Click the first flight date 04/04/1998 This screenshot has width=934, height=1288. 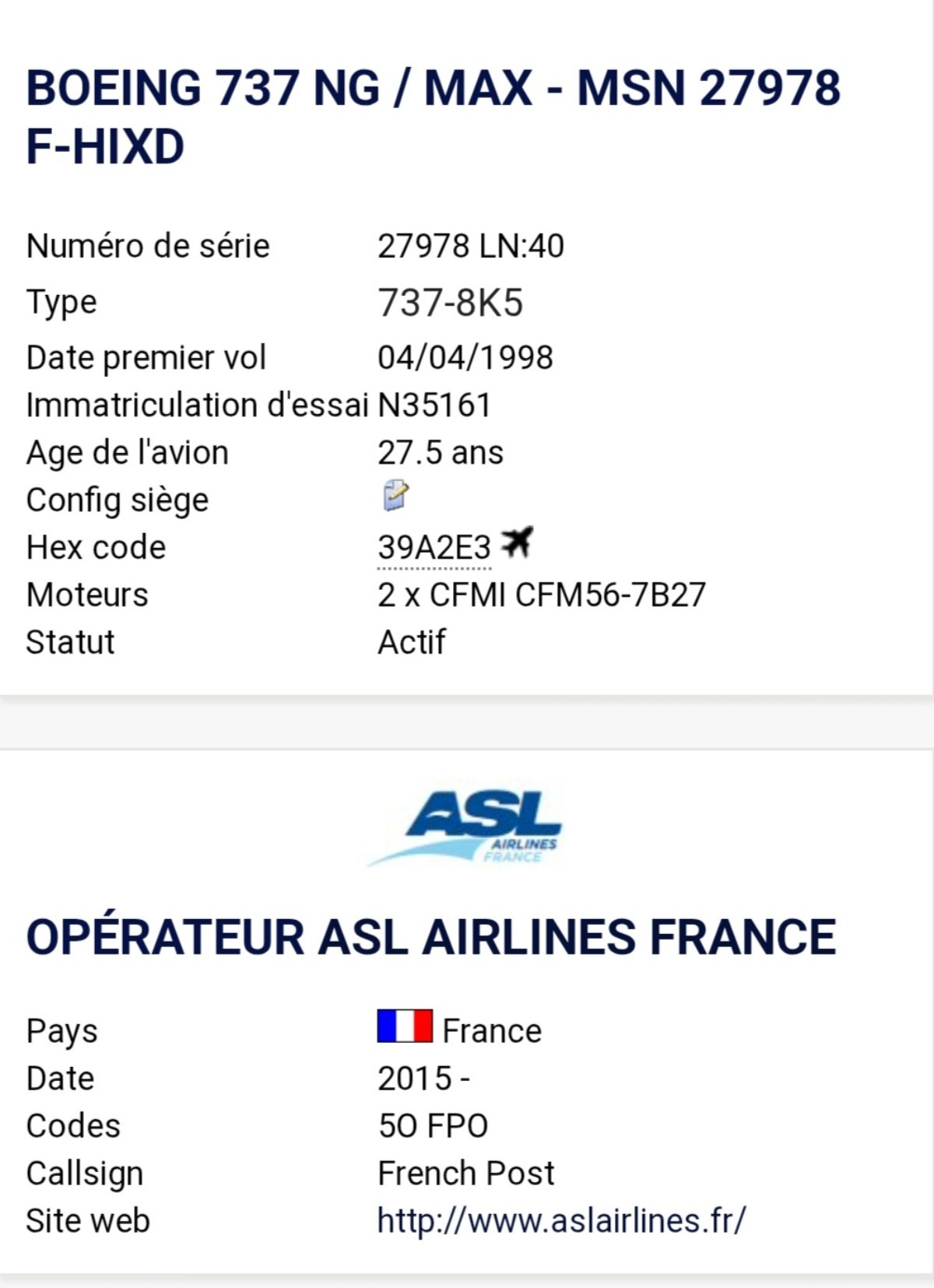pos(465,358)
